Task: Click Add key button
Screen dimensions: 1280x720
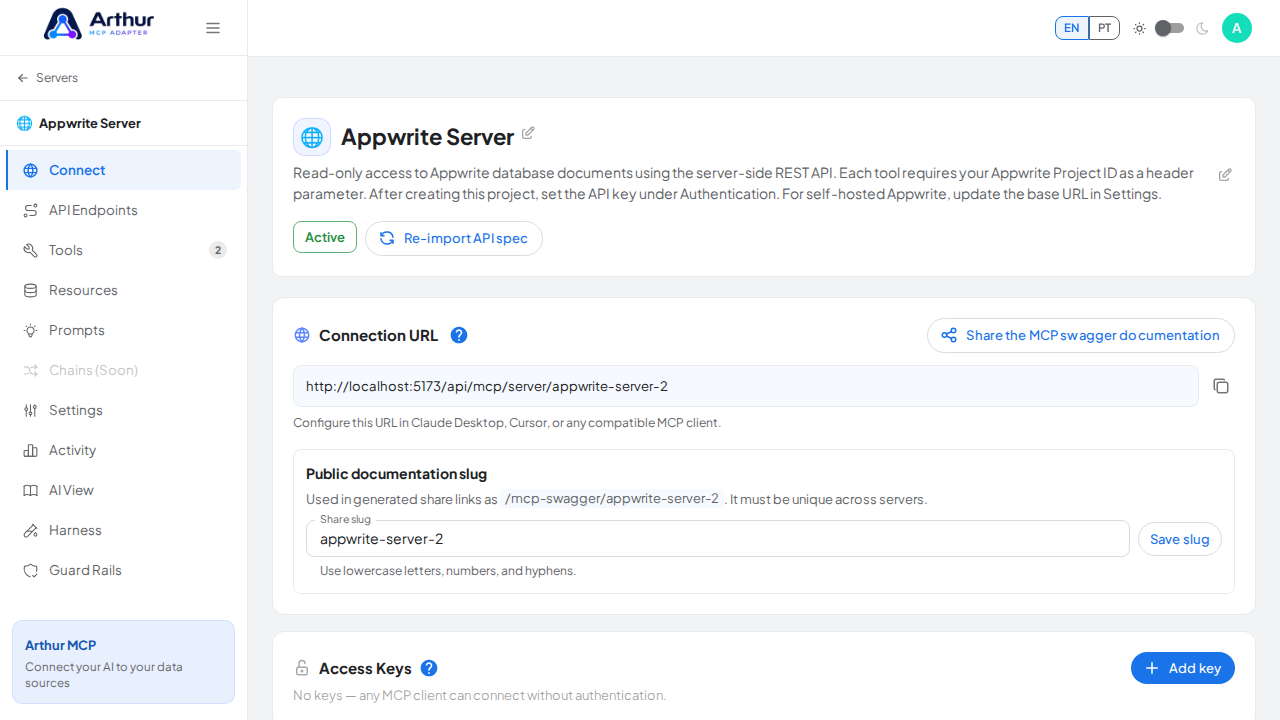Action: click(1183, 668)
